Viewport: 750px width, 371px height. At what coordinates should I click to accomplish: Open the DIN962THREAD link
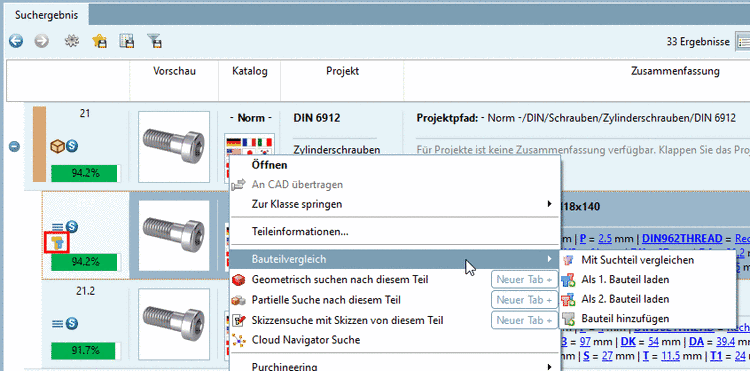pos(682,238)
